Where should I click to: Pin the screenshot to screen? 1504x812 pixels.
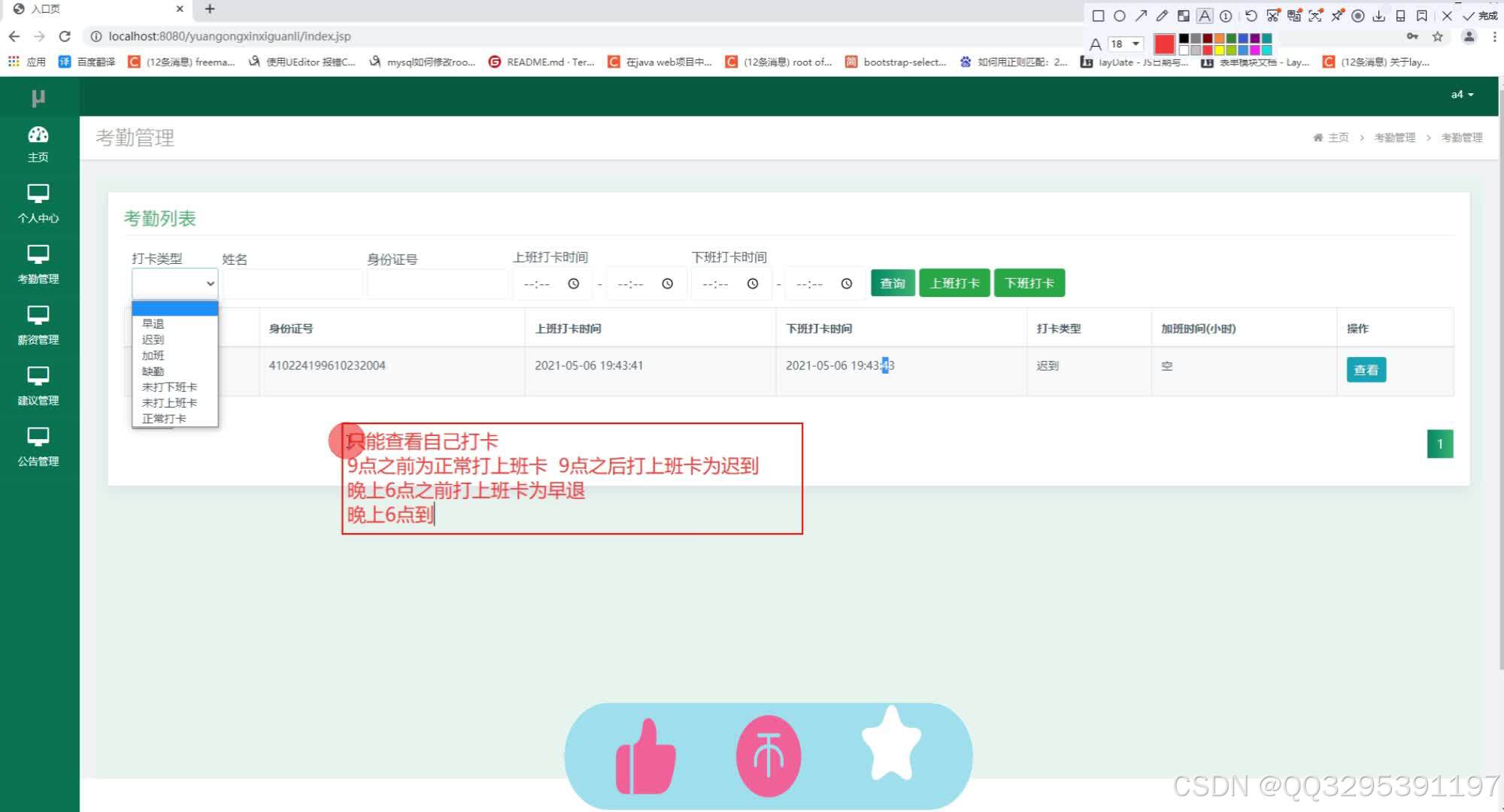[x=1337, y=16]
